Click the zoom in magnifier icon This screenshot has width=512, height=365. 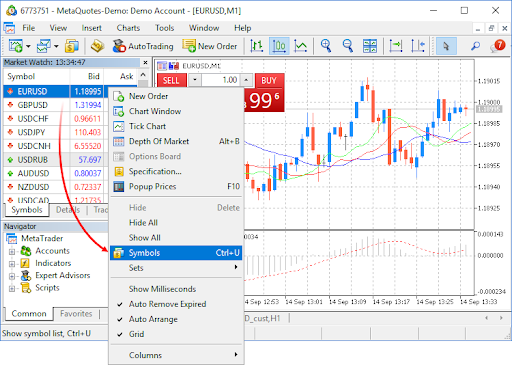pyautogui.click(x=326, y=46)
